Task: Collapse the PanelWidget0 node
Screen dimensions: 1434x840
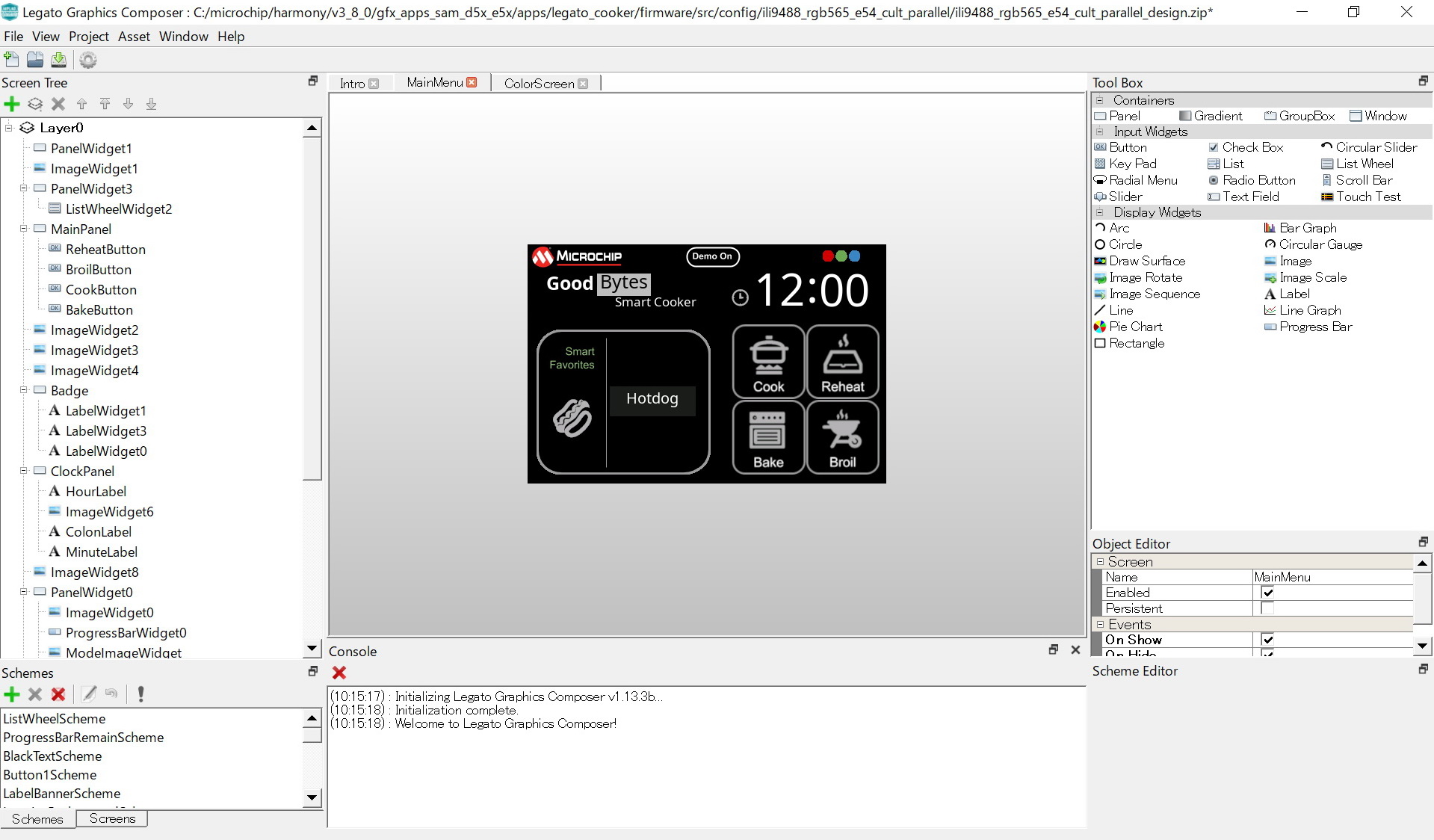Action: click(x=23, y=592)
